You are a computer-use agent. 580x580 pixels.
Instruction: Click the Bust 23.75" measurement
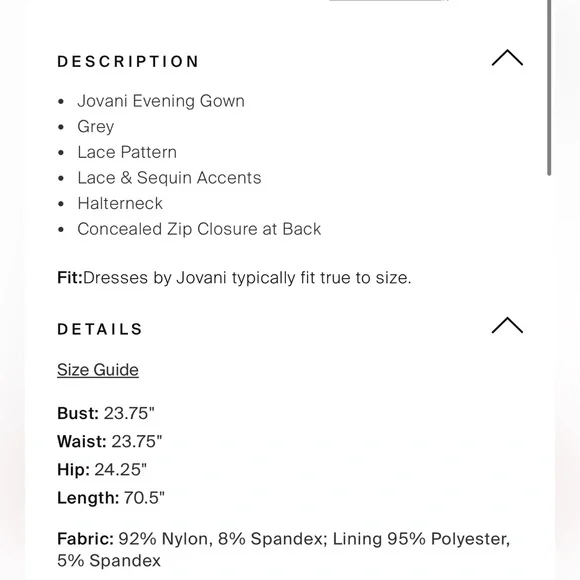tap(106, 413)
